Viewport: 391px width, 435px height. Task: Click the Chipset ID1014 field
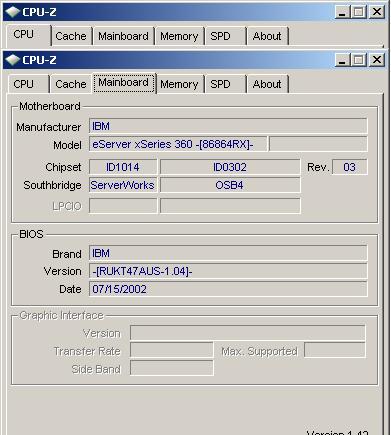[x=123, y=167]
